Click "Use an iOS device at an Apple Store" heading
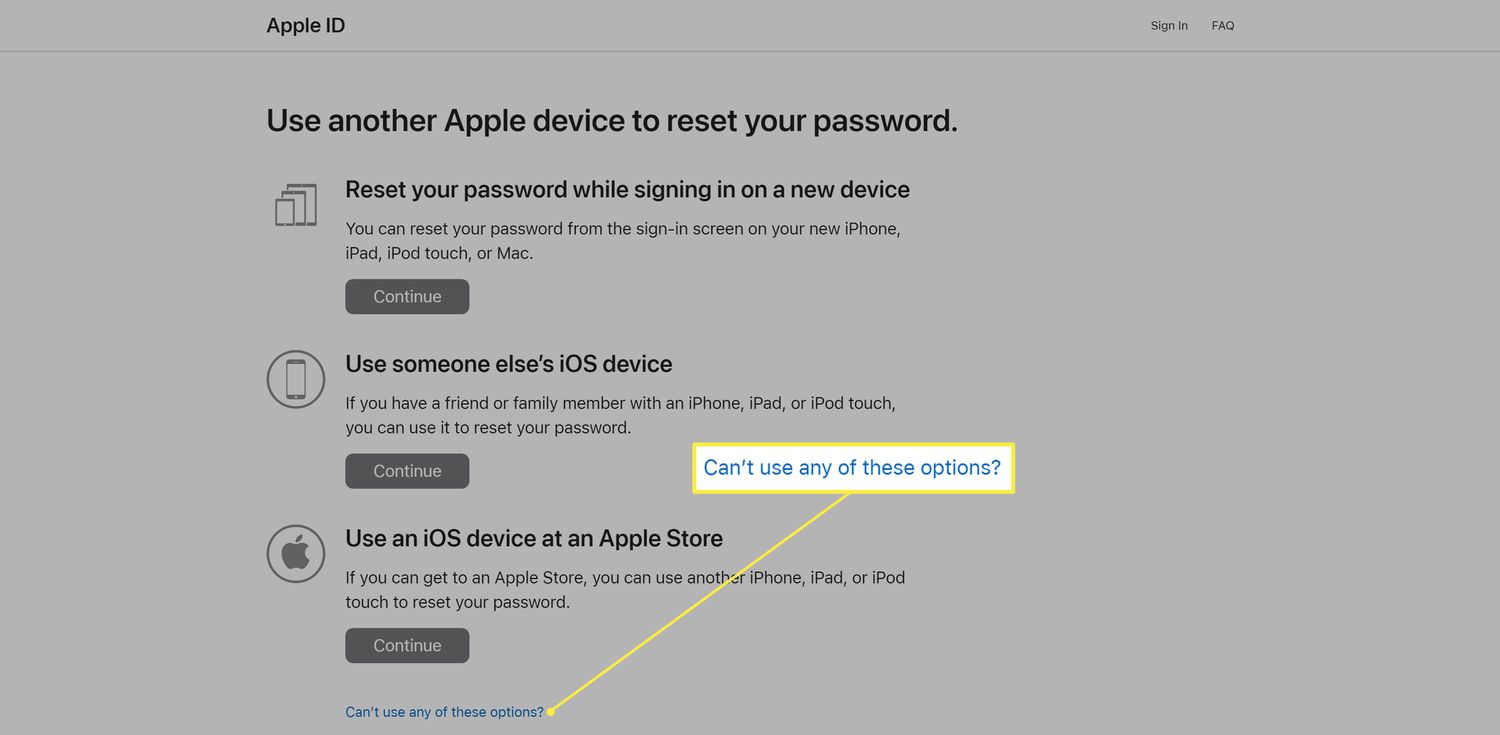The image size is (1500, 735). (x=533, y=538)
